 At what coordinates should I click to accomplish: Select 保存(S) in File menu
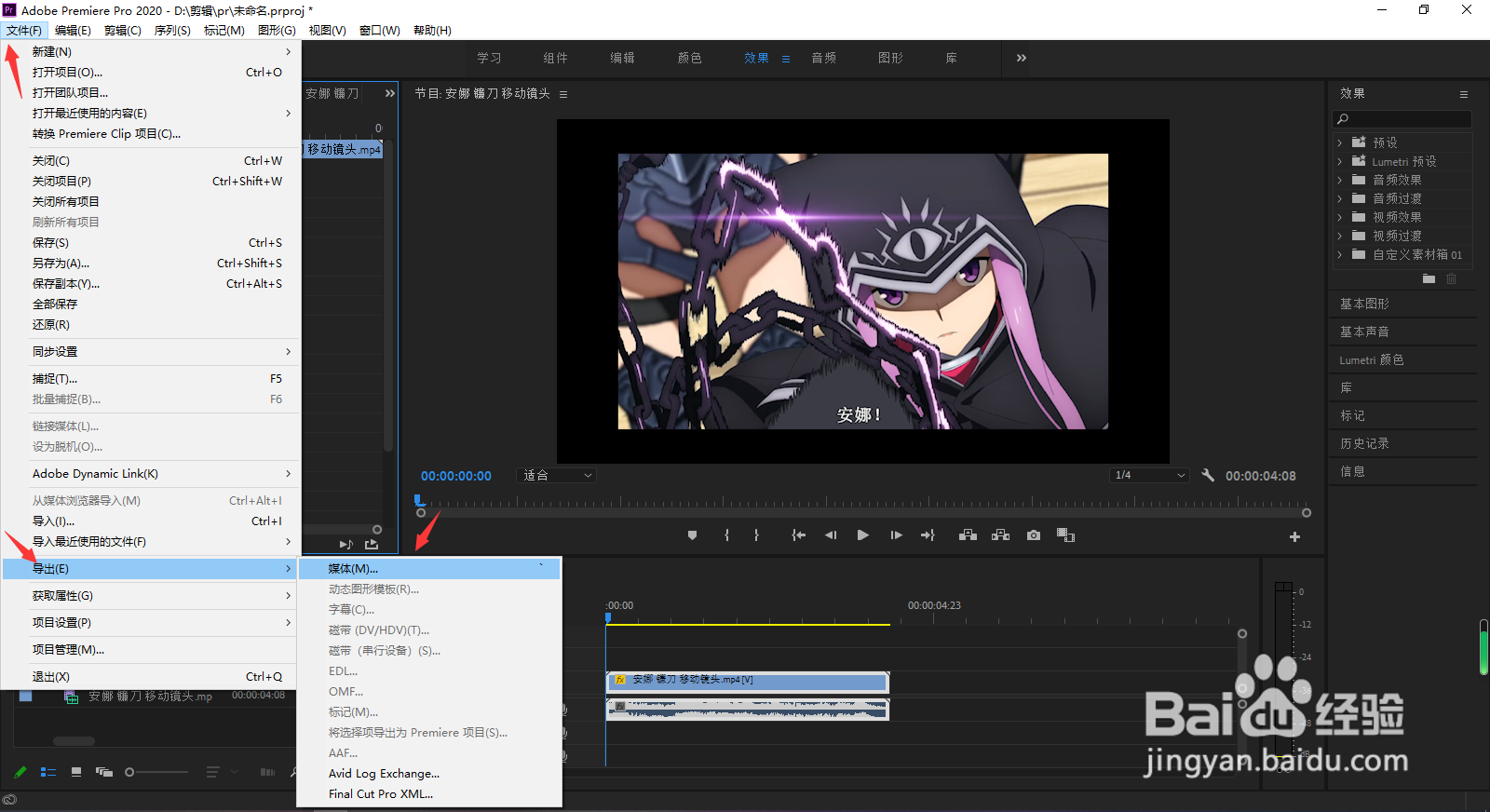coord(152,242)
